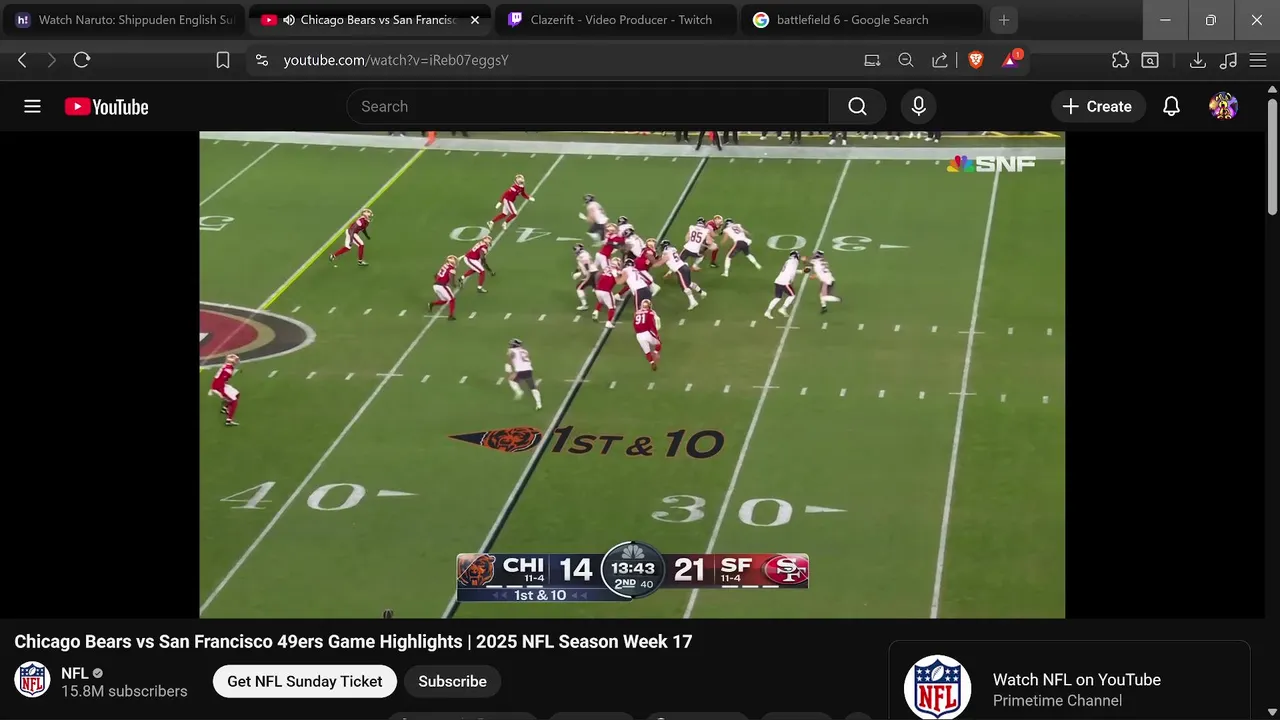This screenshot has width=1280, height=720.
Task: Click the 15.8M subscribers text
Action: (x=124, y=691)
